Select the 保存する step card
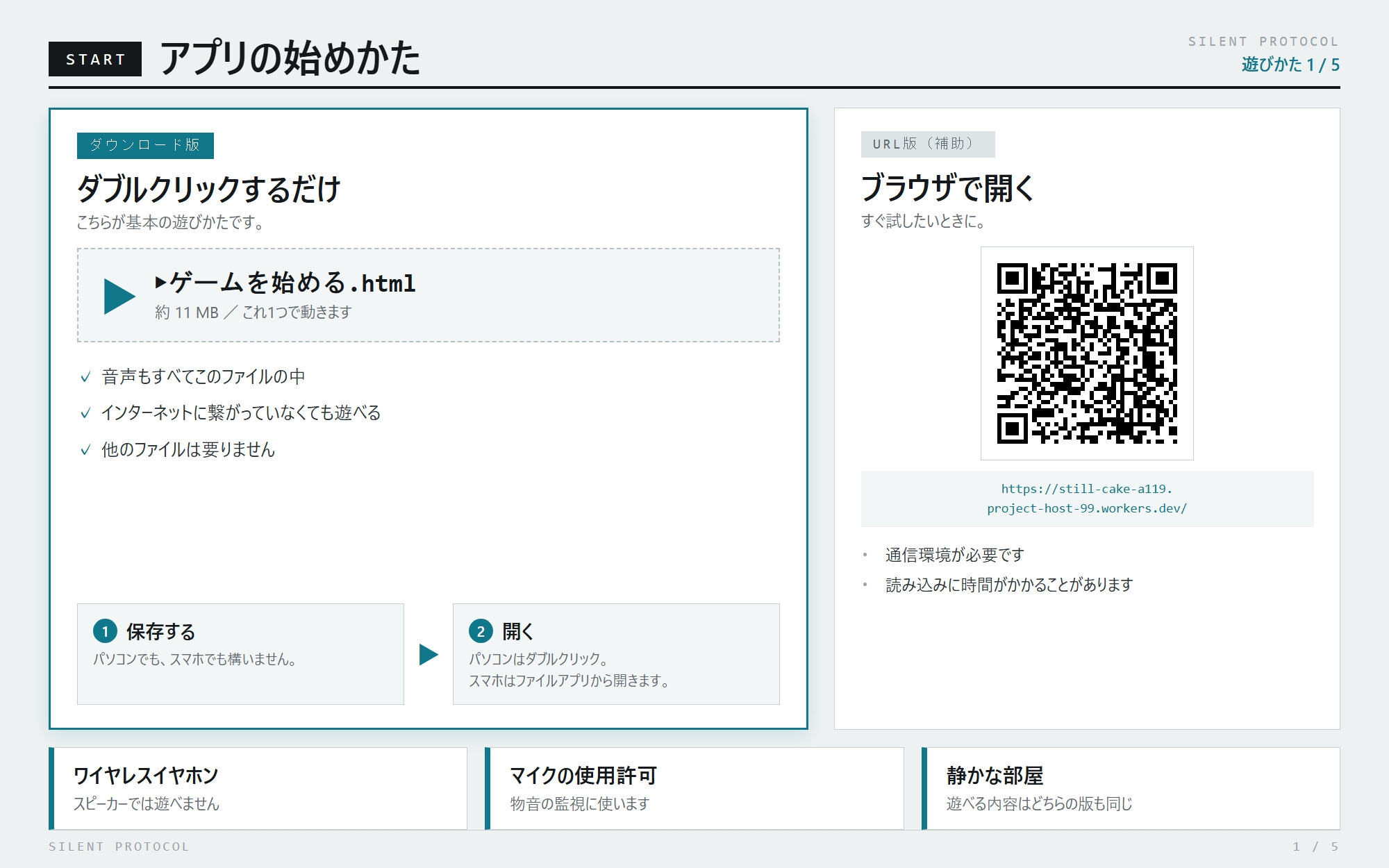 coord(240,654)
